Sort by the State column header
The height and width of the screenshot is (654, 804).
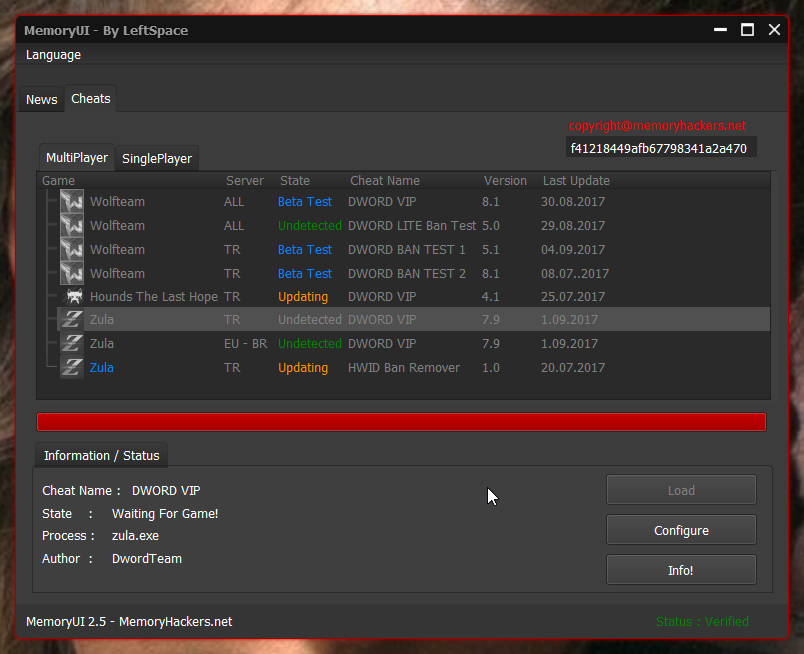coord(295,181)
